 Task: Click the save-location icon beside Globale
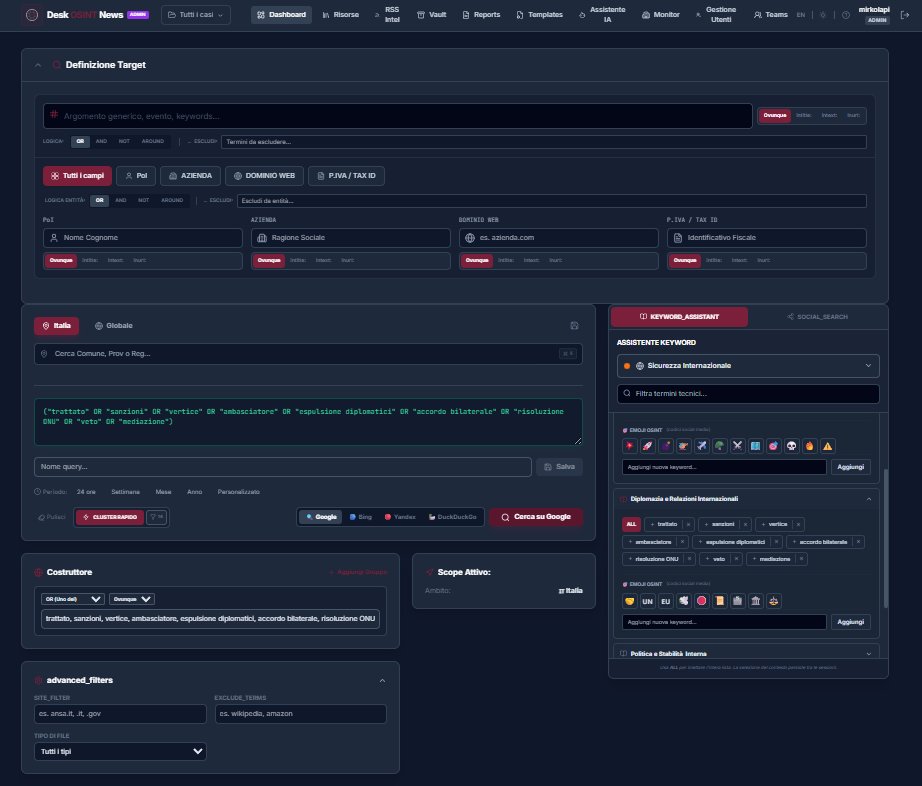pyautogui.click(x=574, y=326)
